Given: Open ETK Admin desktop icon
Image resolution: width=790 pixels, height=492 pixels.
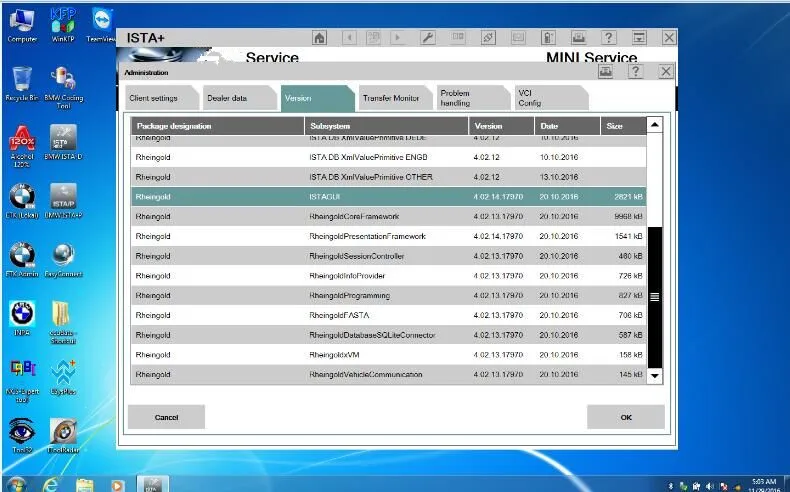Looking at the screenshot, I should pos(22,260).
